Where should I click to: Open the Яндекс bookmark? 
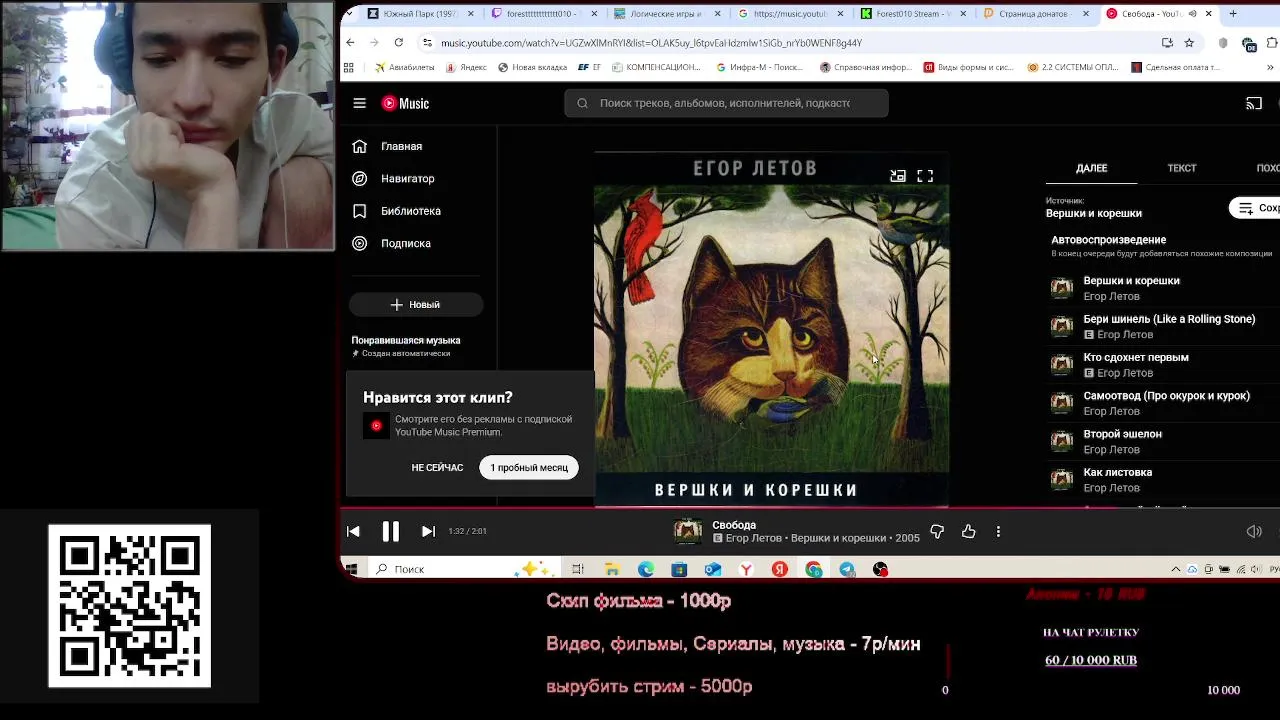(x=466, y=68)
